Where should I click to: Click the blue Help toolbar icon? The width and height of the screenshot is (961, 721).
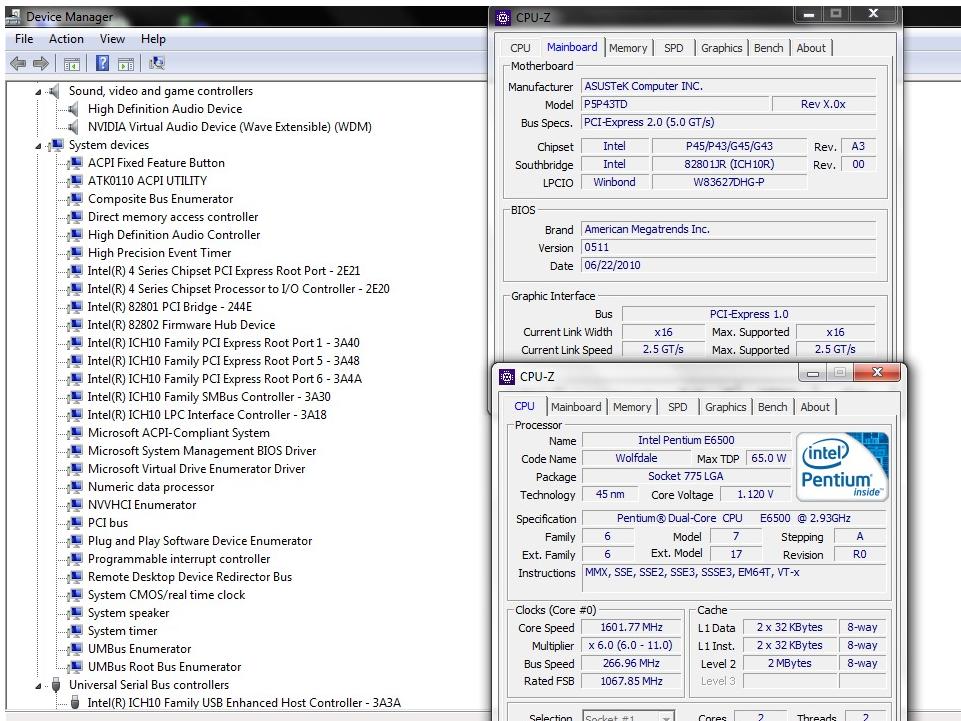[103, 63]
